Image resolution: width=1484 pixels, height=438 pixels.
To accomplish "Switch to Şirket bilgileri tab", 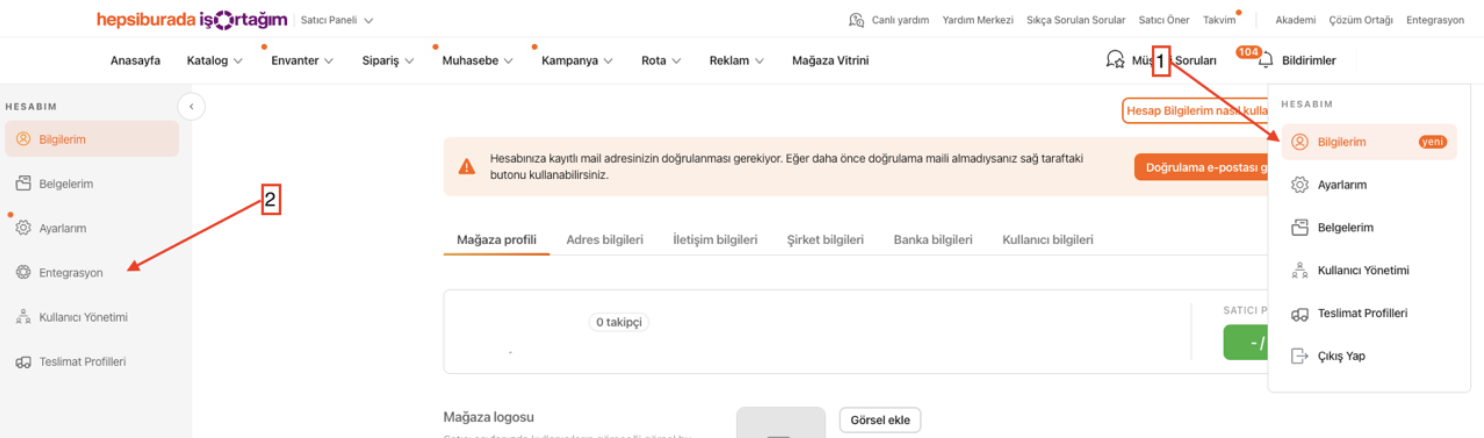I will (x=826, y=240).
